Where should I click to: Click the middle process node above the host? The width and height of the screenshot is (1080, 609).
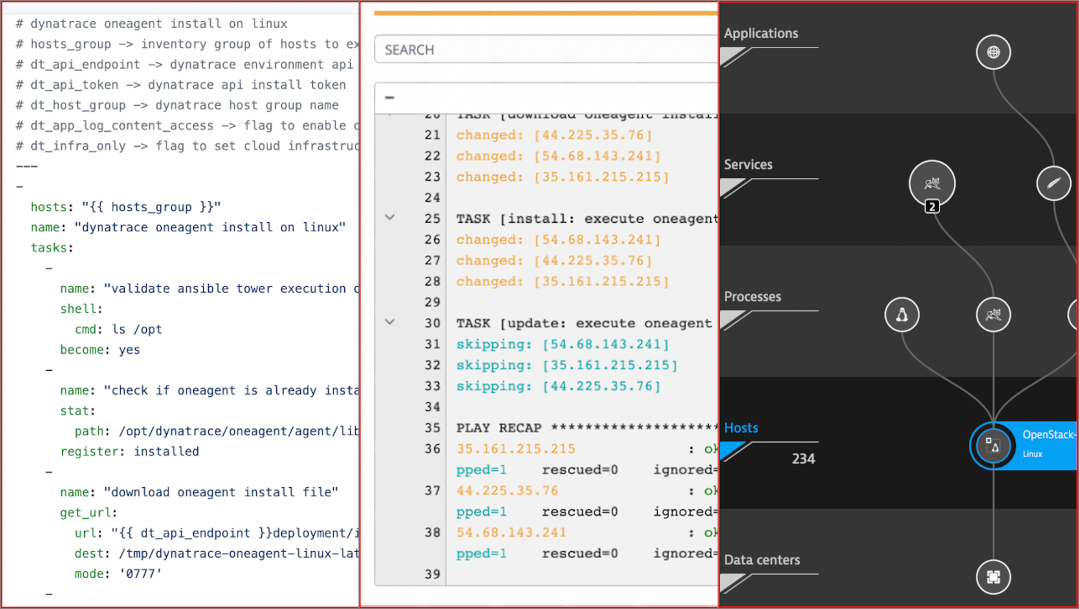(x=993, y=315)
